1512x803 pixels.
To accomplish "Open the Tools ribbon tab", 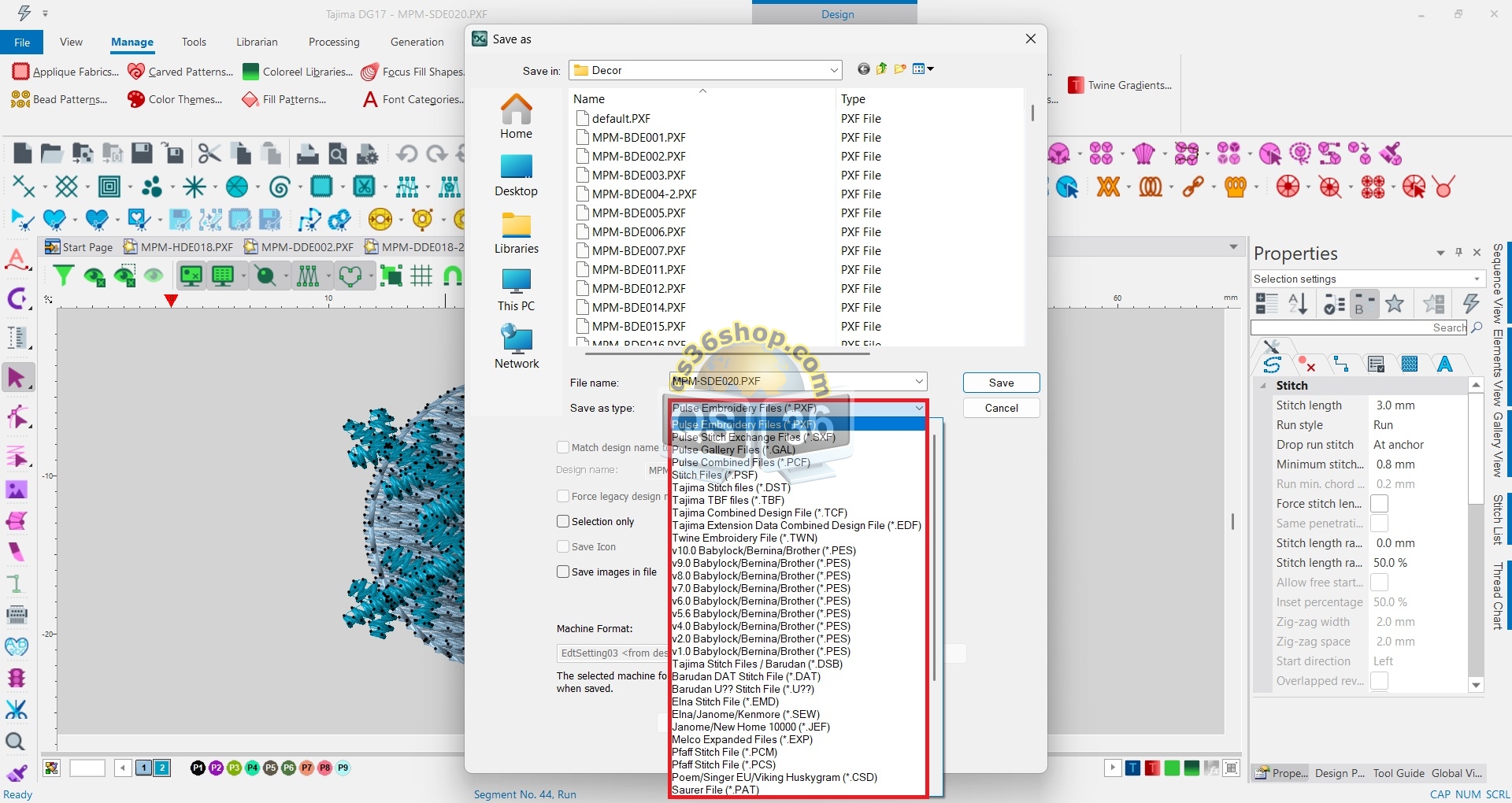I will tap(194, 42).
